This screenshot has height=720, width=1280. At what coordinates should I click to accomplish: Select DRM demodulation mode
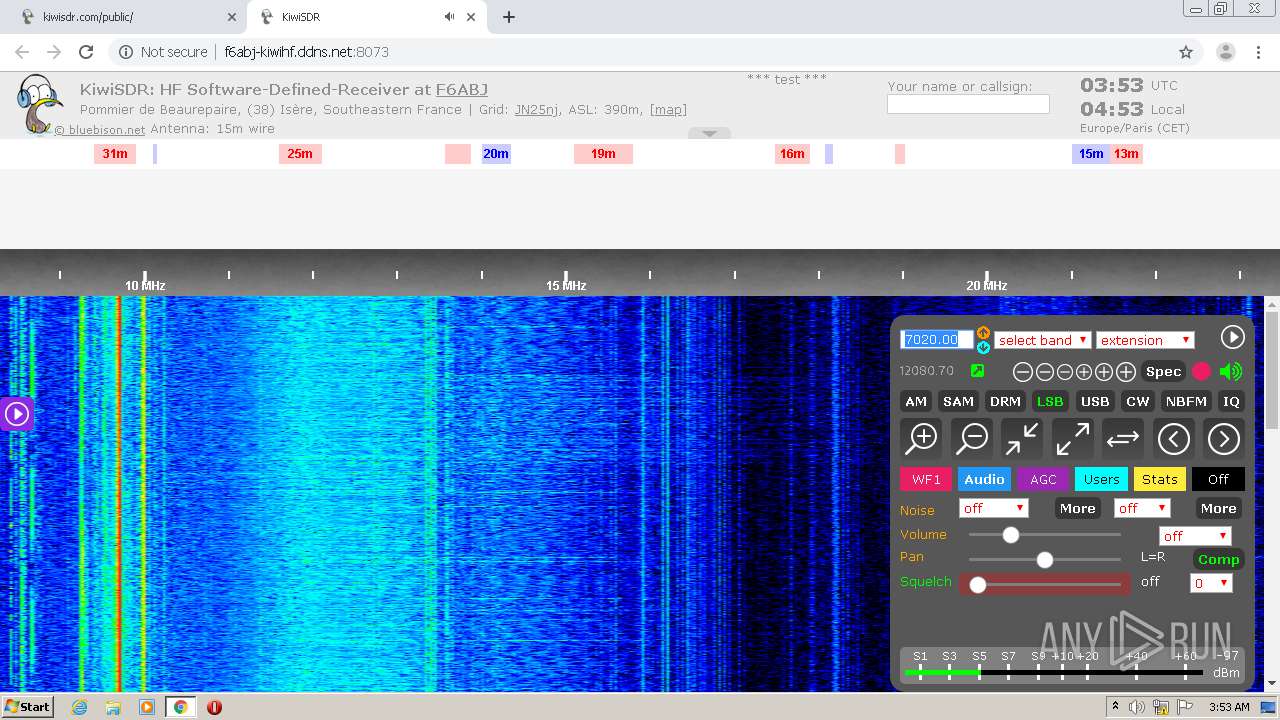pos(1005,401)
